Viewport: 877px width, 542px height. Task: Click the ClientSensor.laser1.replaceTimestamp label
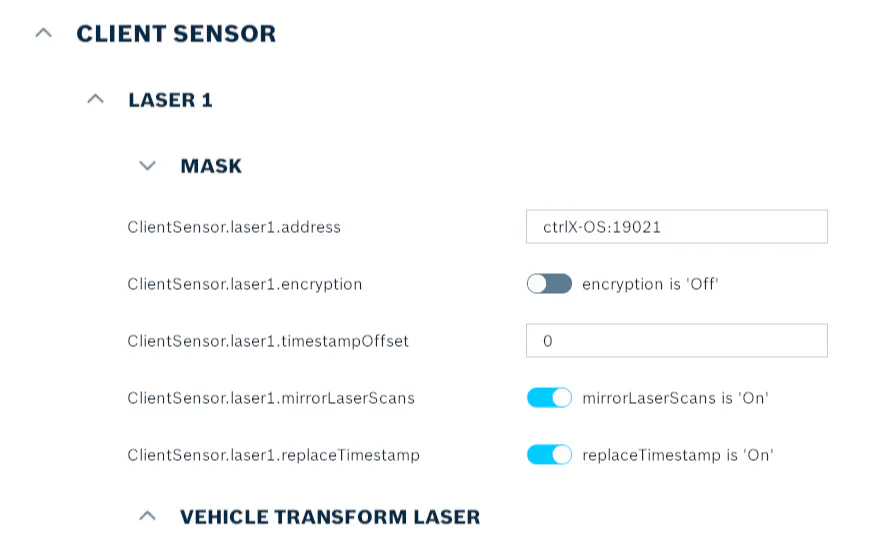[274, 455]
